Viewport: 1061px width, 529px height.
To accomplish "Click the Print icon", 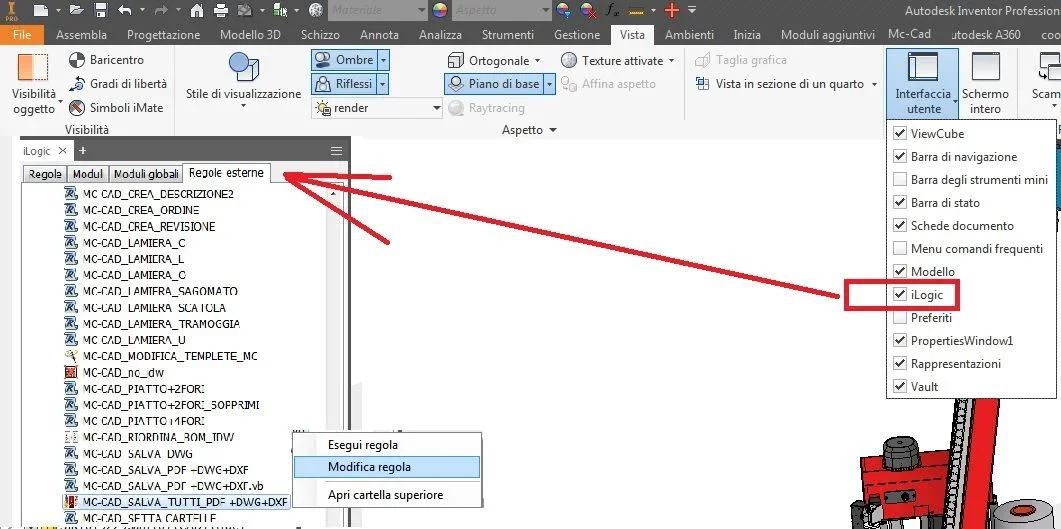I will (x=221, y=10).
